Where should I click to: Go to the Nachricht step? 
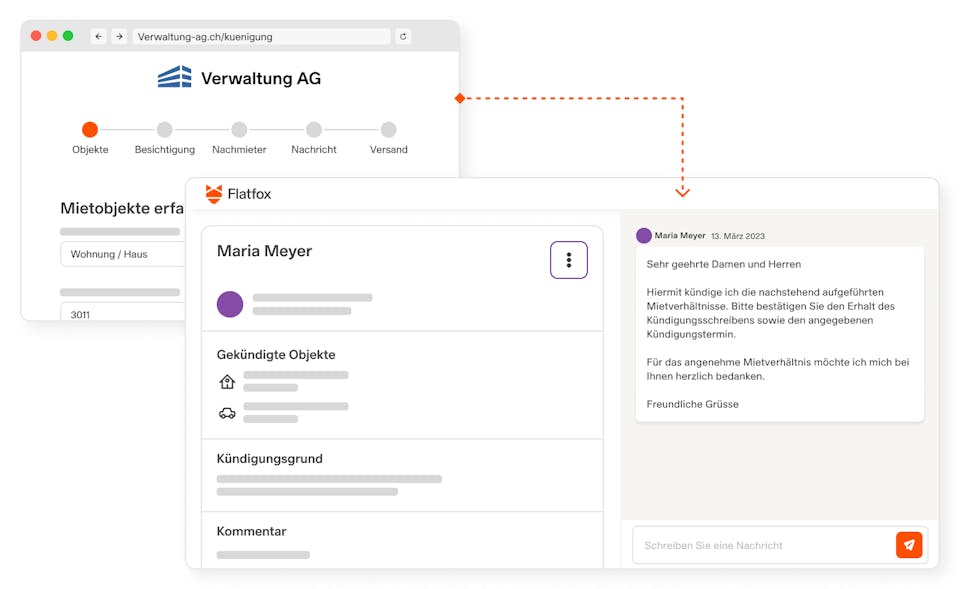pyautogui.click(x=314, y=129)
